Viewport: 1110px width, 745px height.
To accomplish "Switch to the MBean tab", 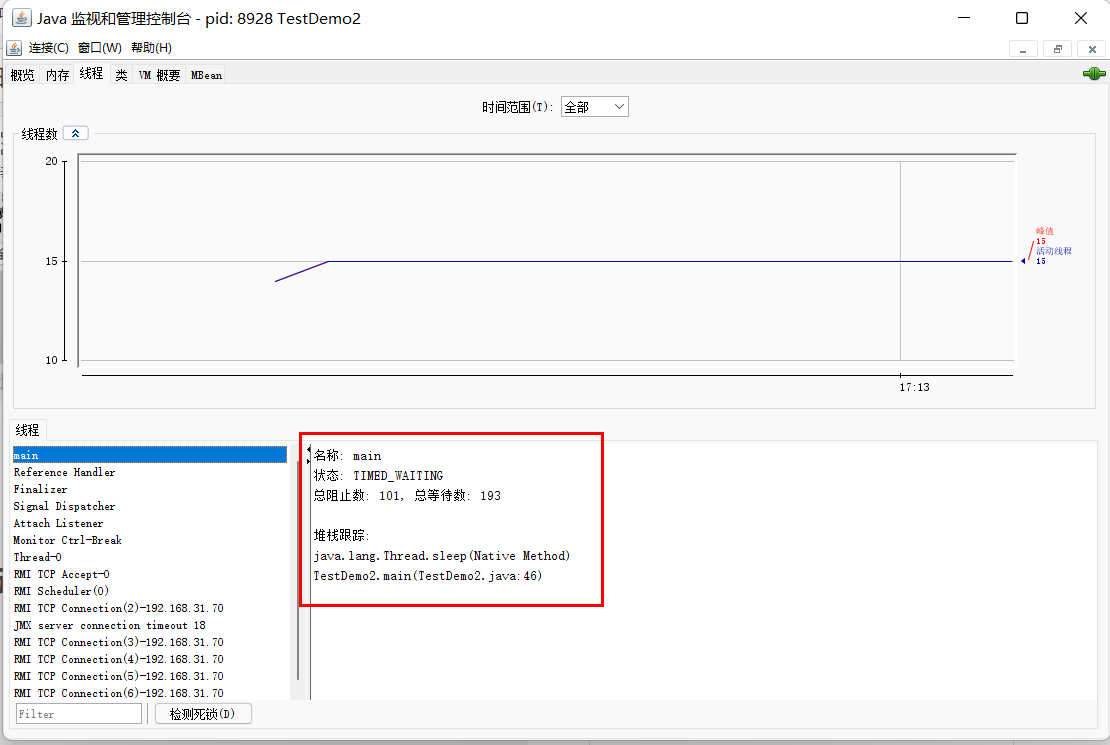I will pyautogui.click(x=206, y=75).
